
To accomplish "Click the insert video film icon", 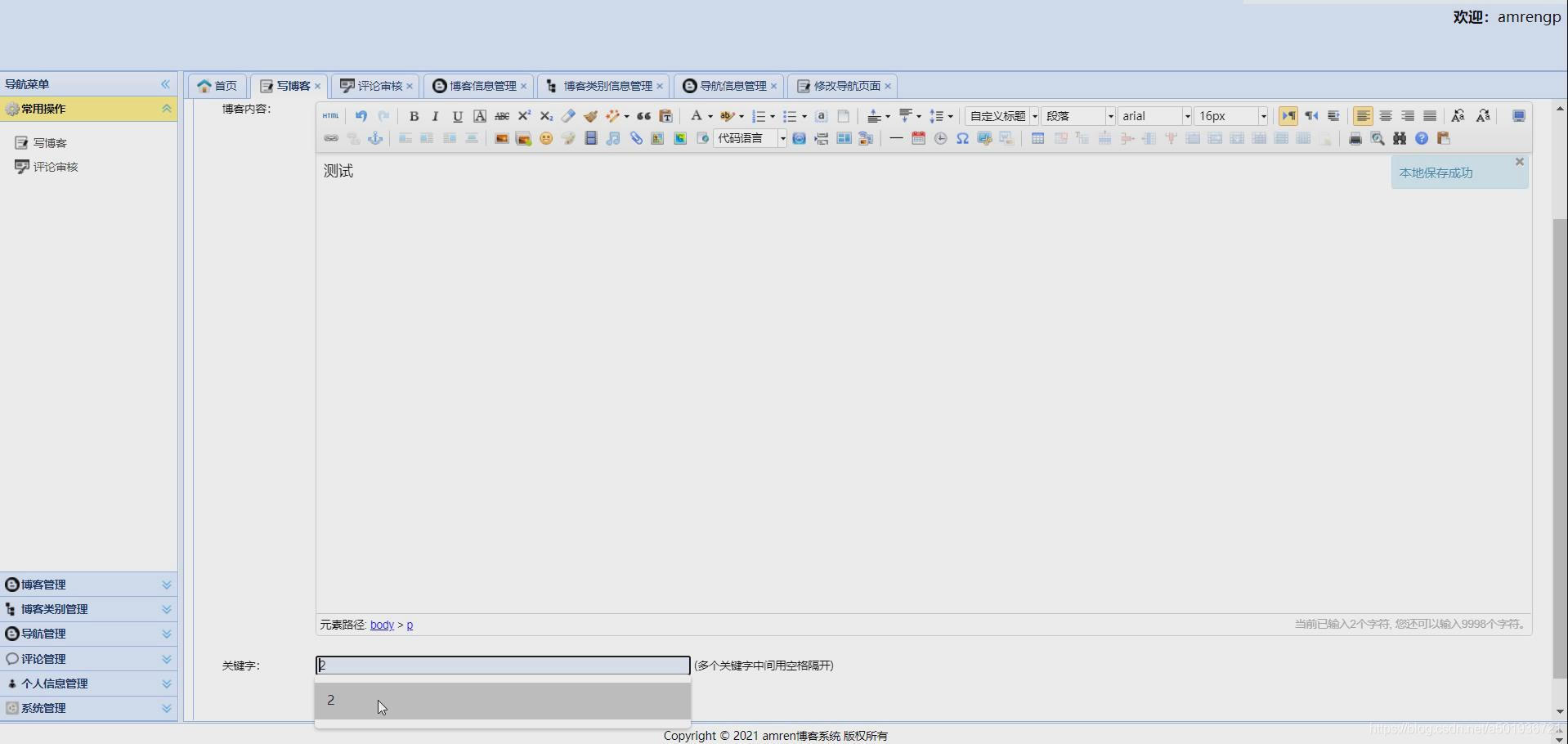I will tap(591, 138).
